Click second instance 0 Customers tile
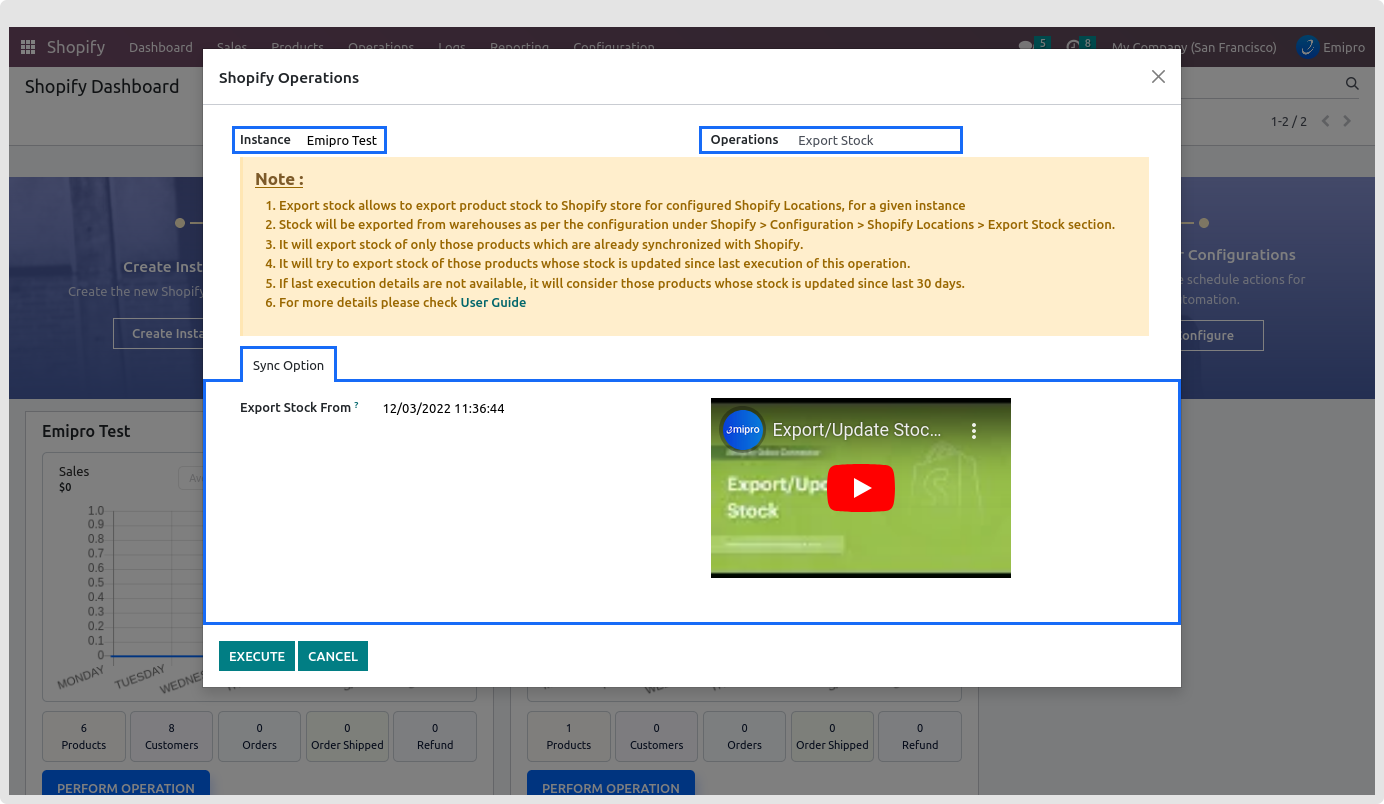1384x804 pixels. point(656,736)
